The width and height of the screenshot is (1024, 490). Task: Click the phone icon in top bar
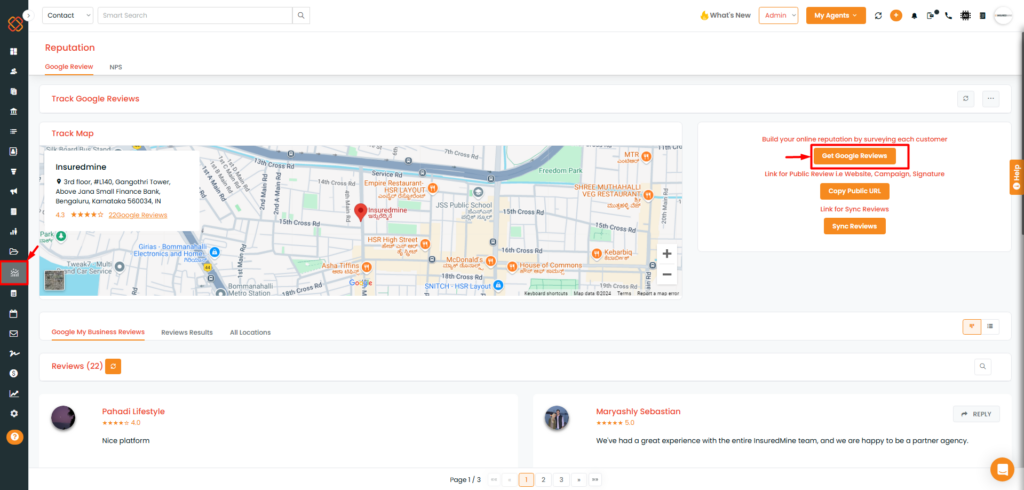(948, 15)
